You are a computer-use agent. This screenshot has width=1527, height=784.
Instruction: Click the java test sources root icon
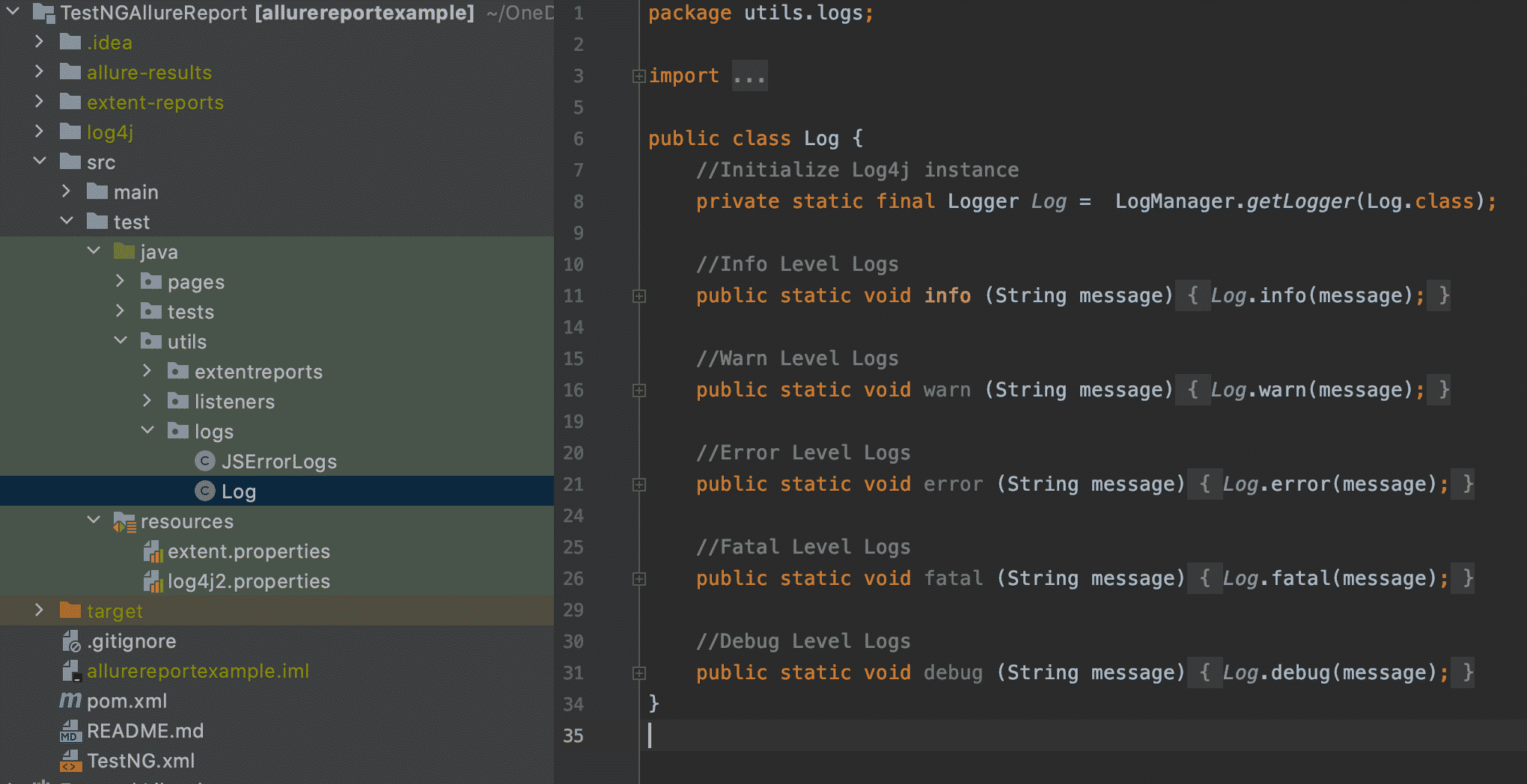pos(124,251)
